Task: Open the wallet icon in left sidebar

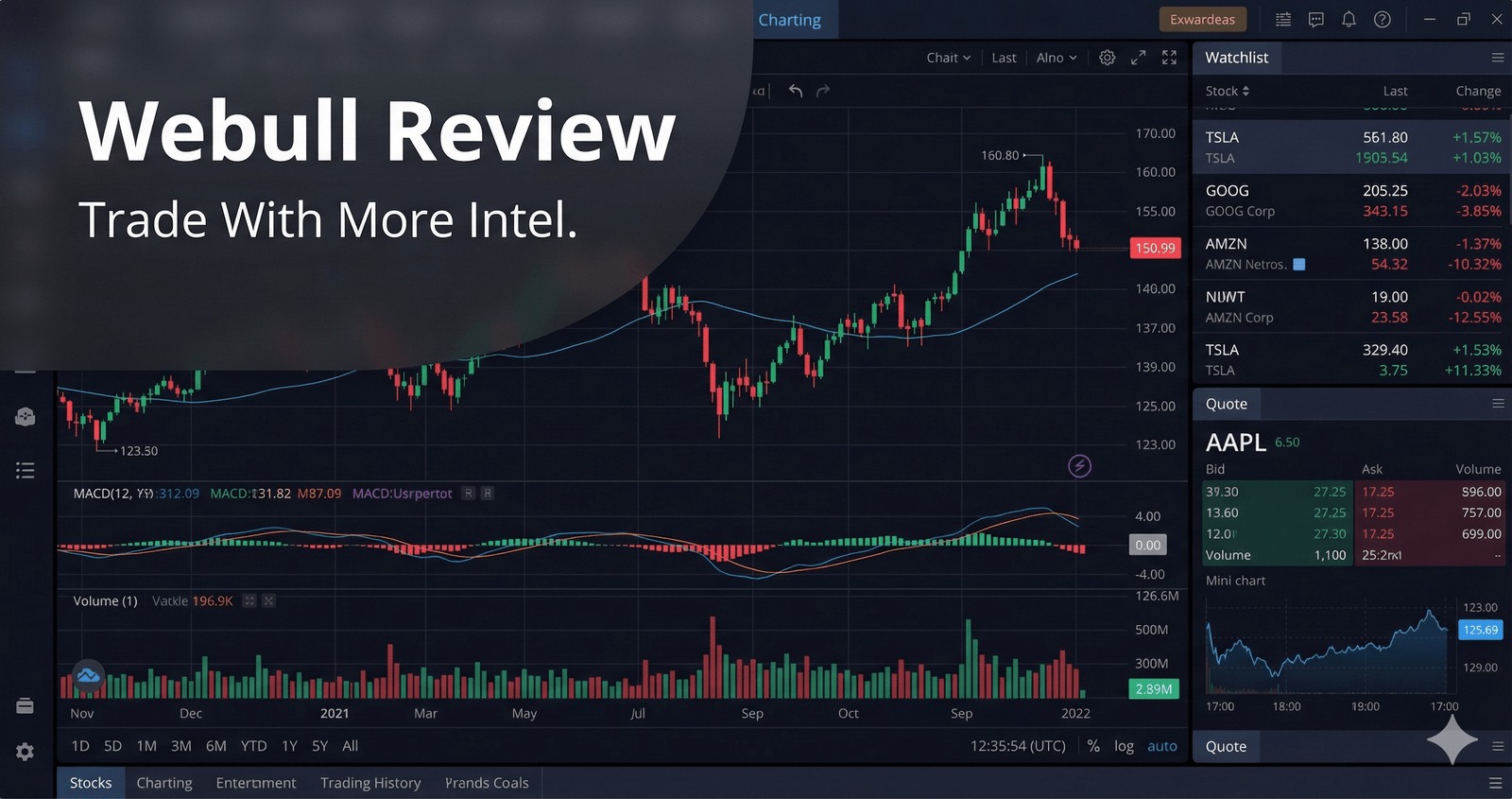Action: pyautogui.click(x=26, y=705)
